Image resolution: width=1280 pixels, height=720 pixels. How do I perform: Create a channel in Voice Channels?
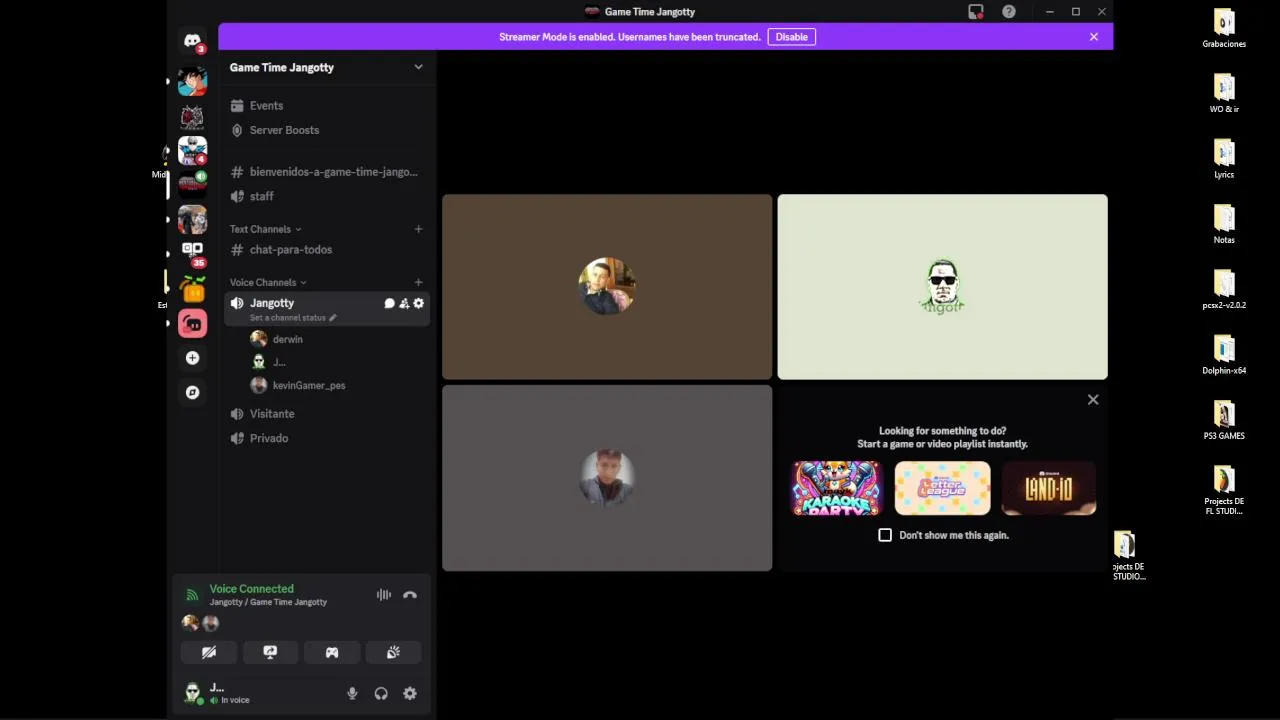pos(418,282)
